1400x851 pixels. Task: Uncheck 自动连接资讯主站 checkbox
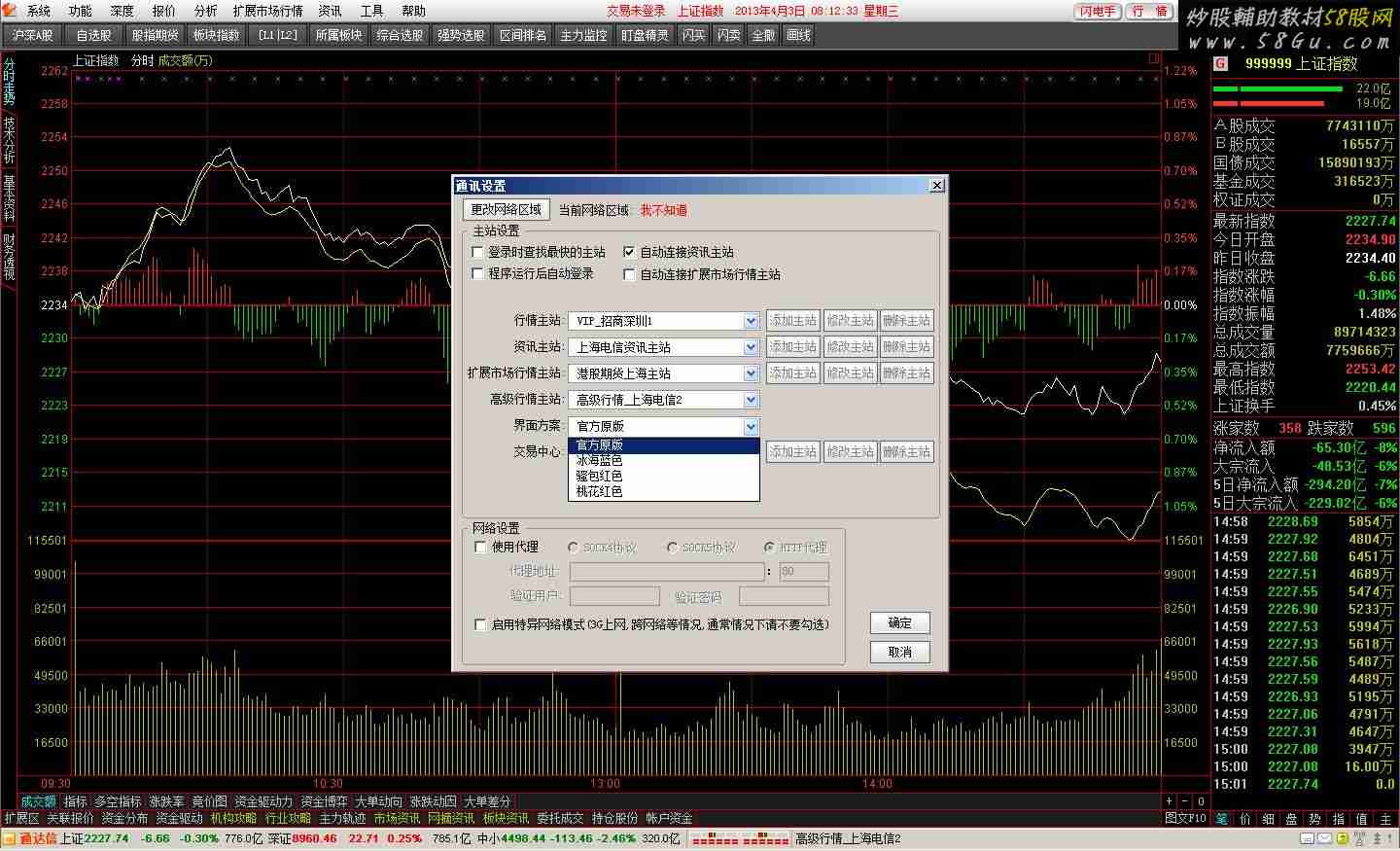point(629,252)
